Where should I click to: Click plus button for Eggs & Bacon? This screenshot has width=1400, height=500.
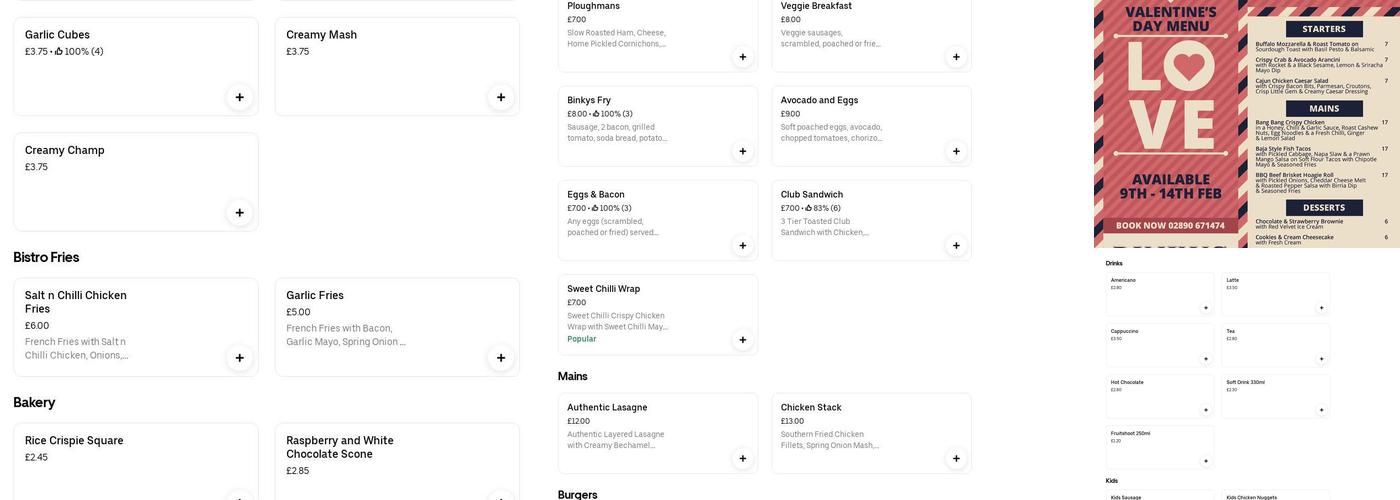[x=742, y=245]
